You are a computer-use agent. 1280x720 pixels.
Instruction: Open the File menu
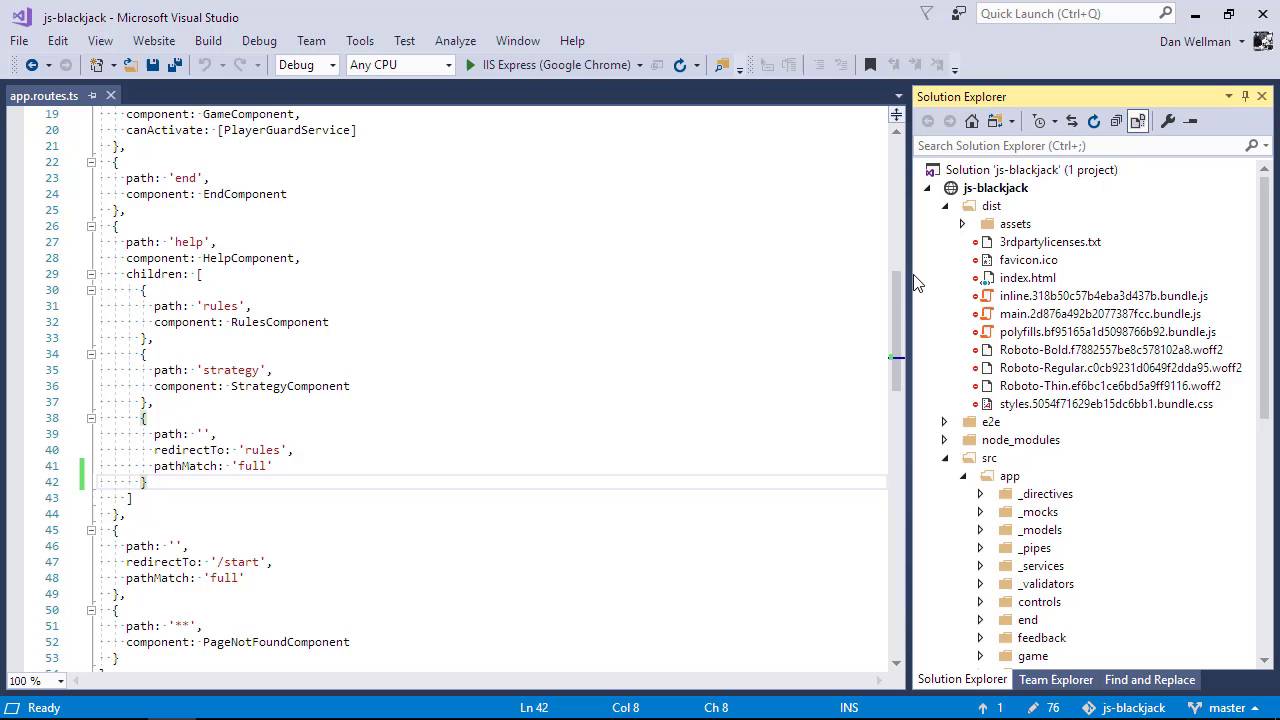pos(19,41)
